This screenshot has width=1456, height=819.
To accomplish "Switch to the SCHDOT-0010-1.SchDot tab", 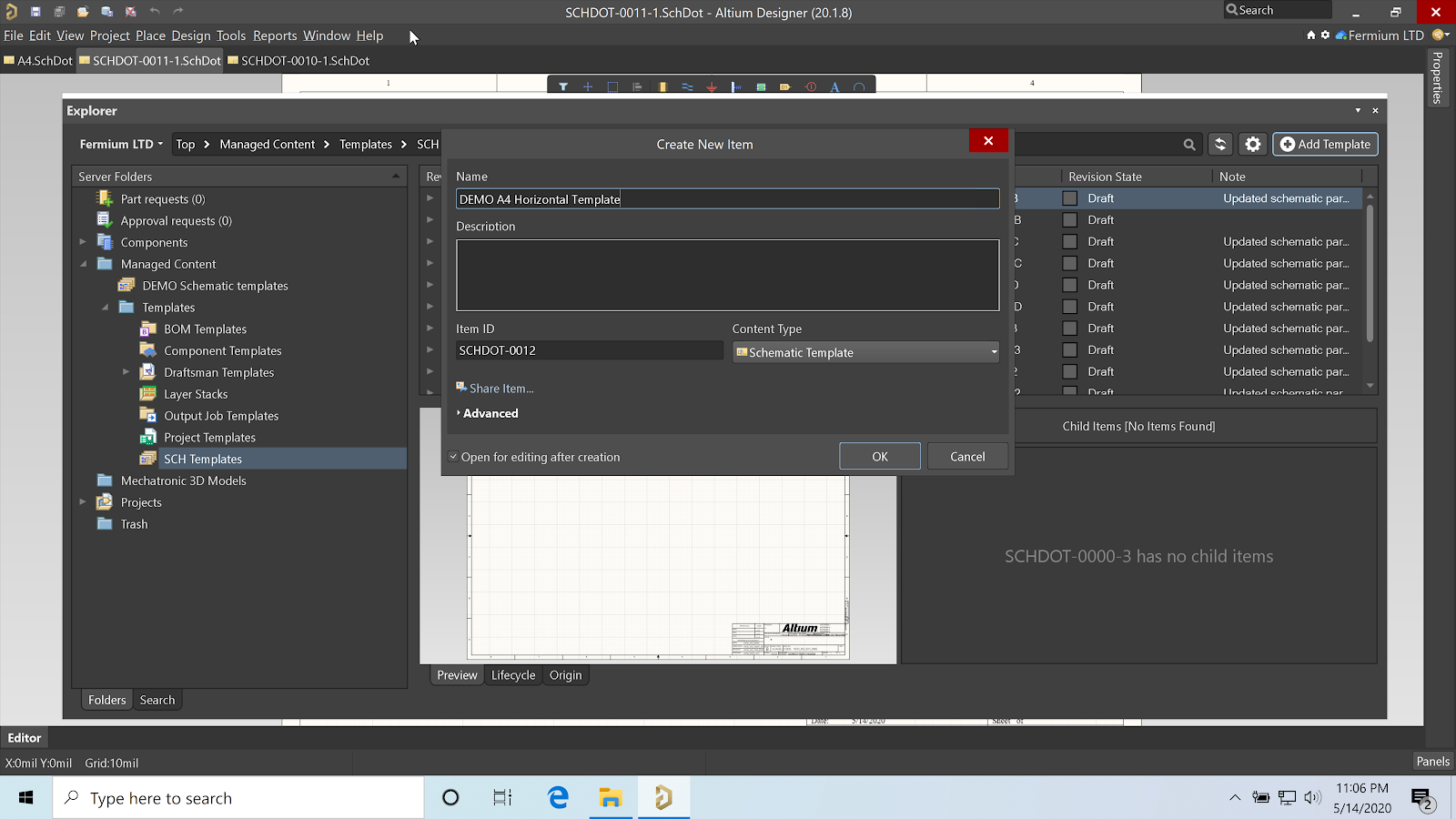I will pos(298,61).
